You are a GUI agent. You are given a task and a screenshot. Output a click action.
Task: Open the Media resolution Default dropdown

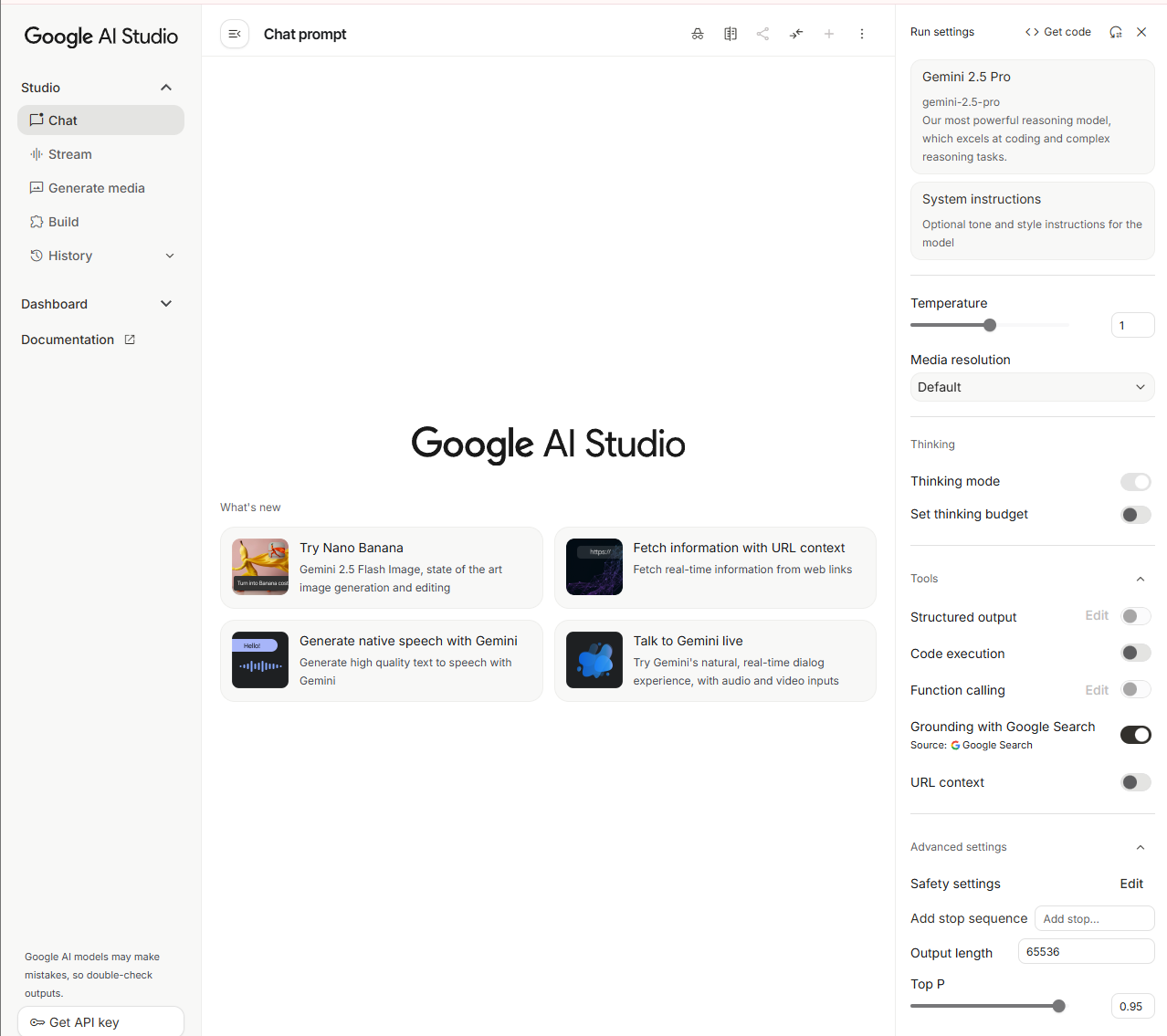pyautogui.click(x=1033, y=387)
